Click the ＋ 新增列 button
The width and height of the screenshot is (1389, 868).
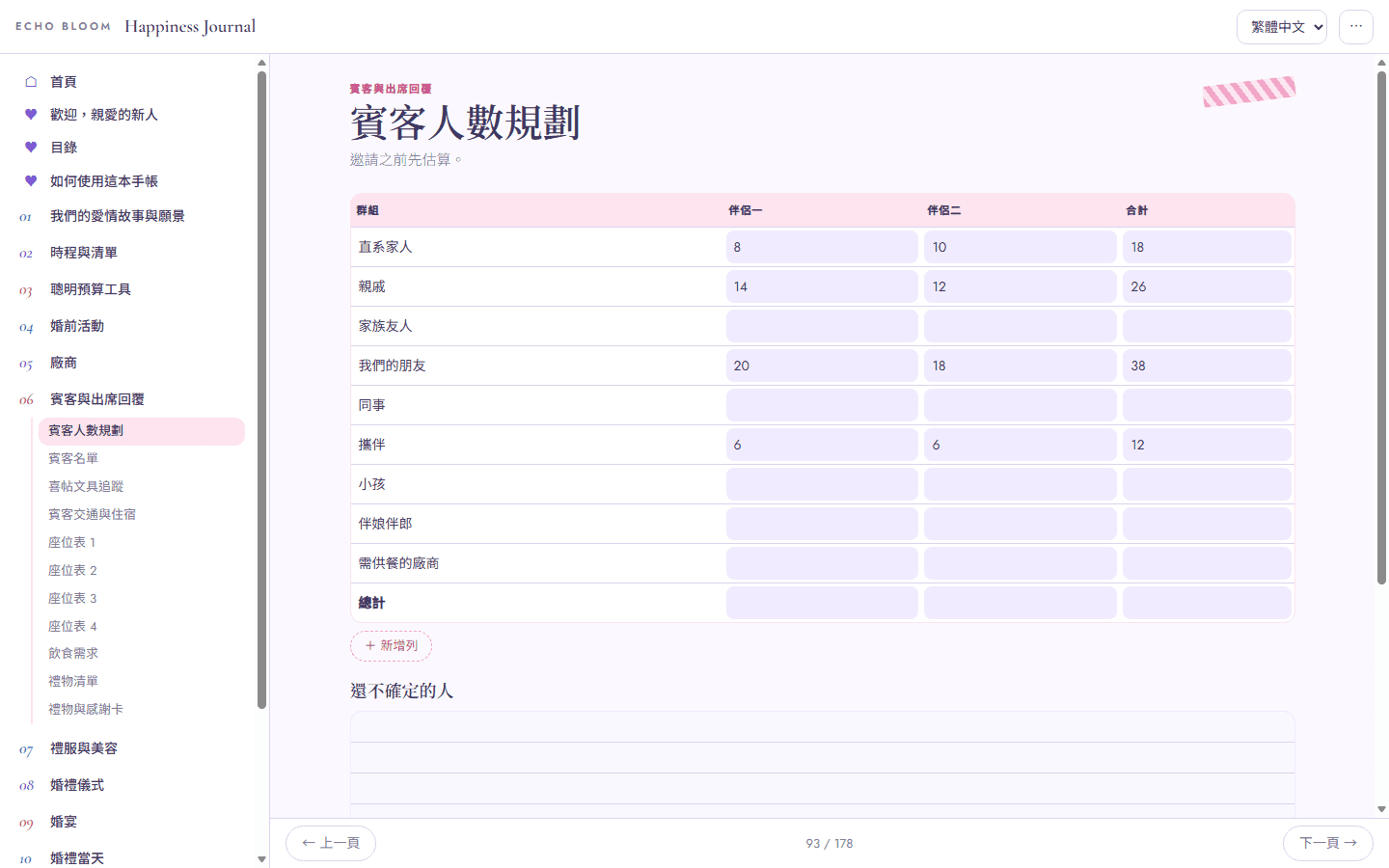click(391, 646)
